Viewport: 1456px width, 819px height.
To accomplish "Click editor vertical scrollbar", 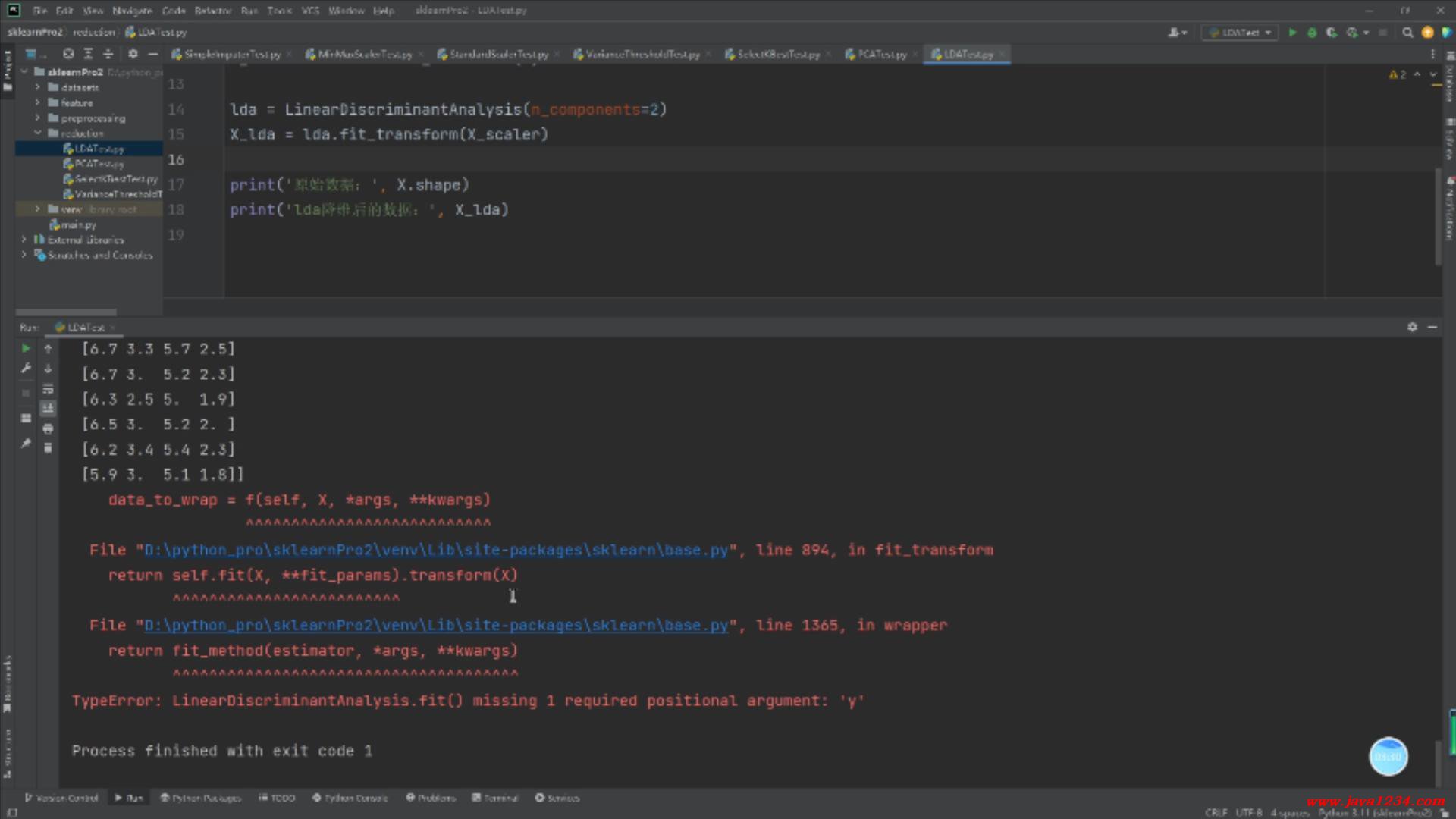I will 1437,216.
